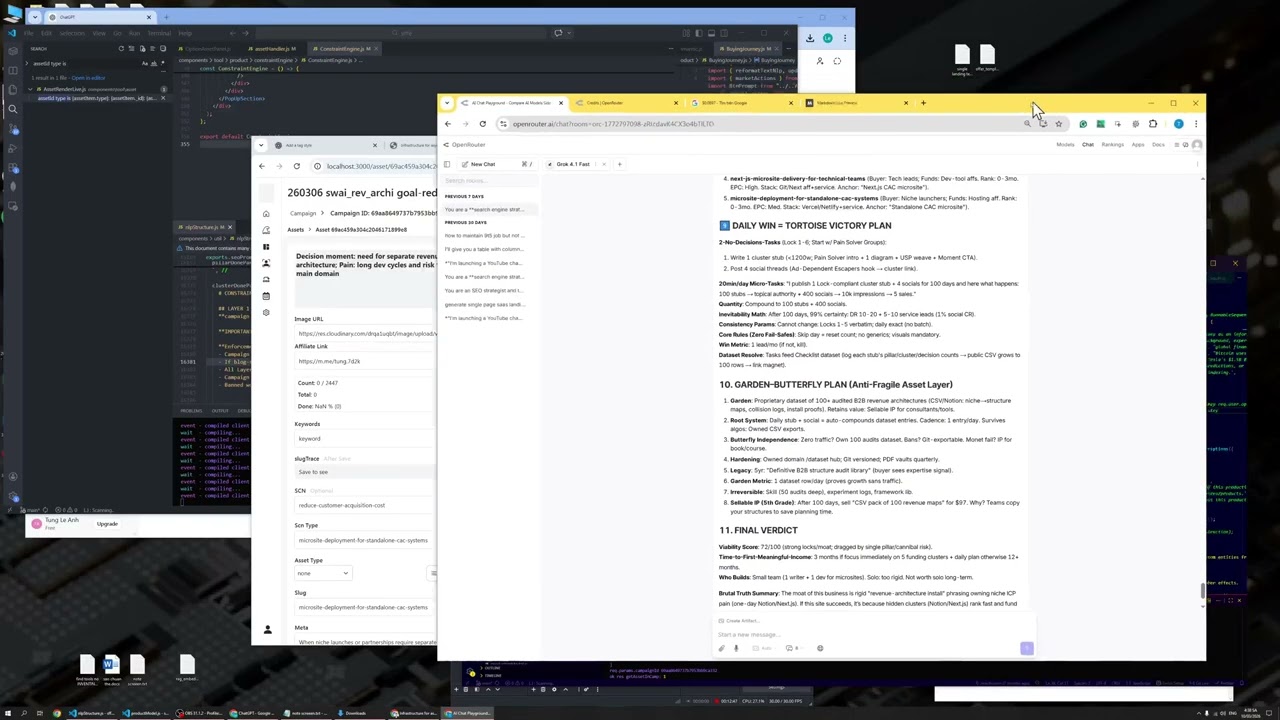
Task: Open Models link in OpenRouter header
Action: (1065, 145)
